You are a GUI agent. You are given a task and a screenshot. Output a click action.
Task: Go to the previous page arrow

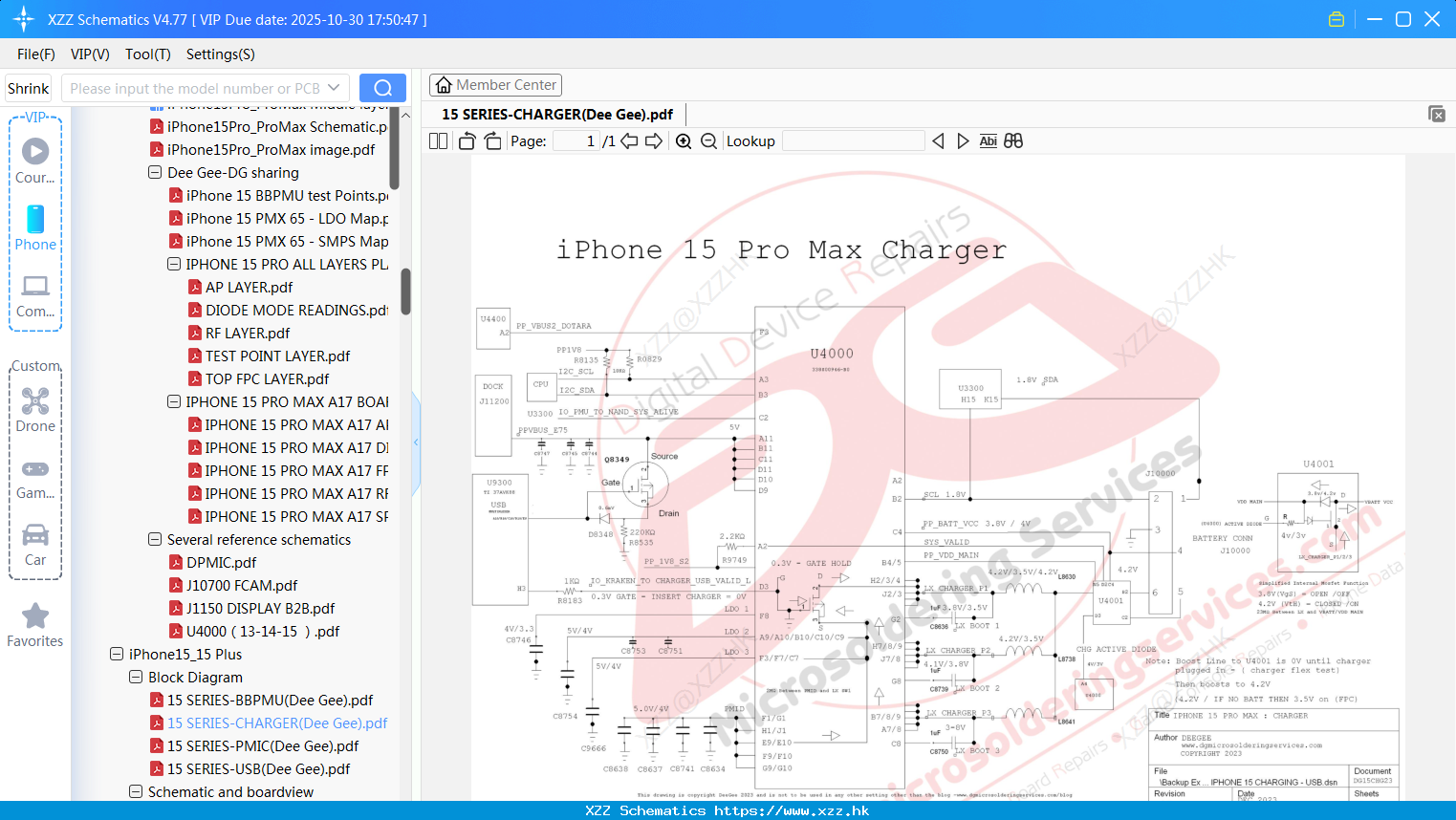(629, 140)
